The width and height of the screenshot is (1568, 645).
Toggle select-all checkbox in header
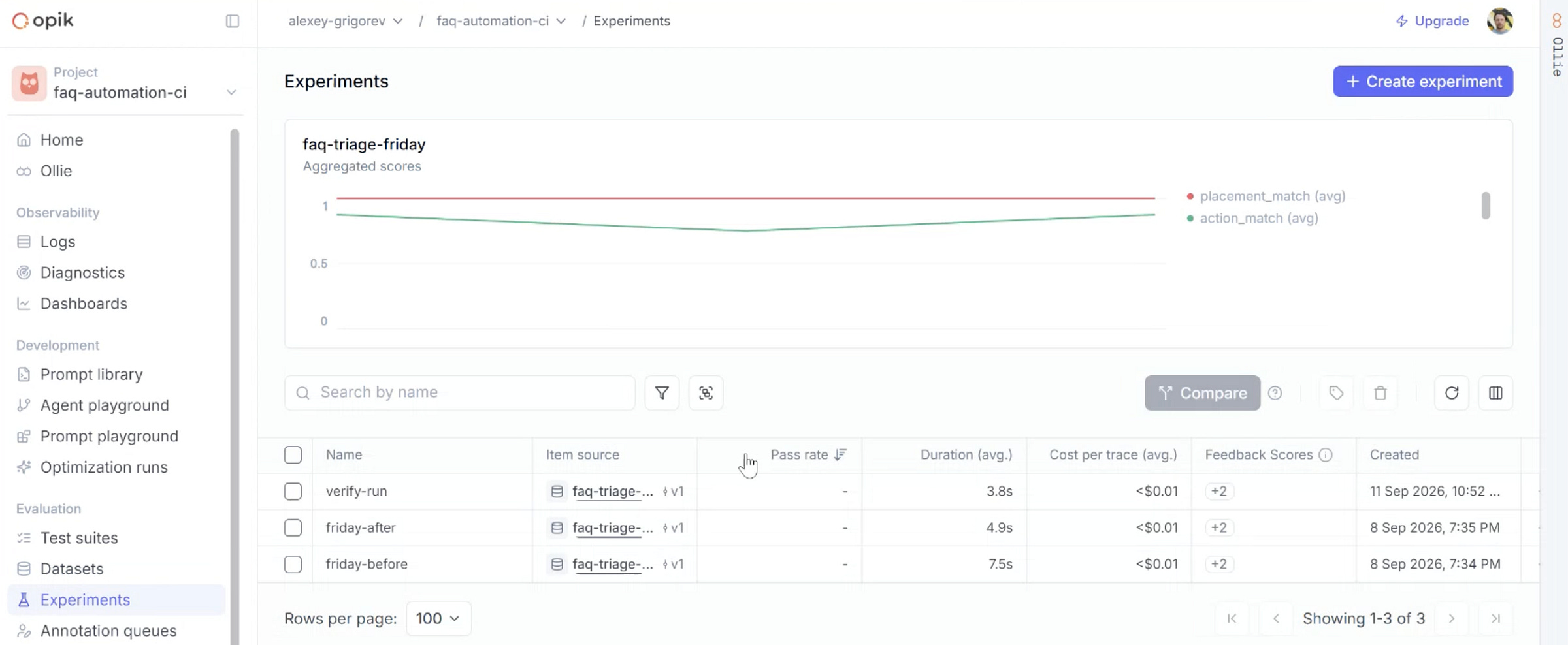293,455
